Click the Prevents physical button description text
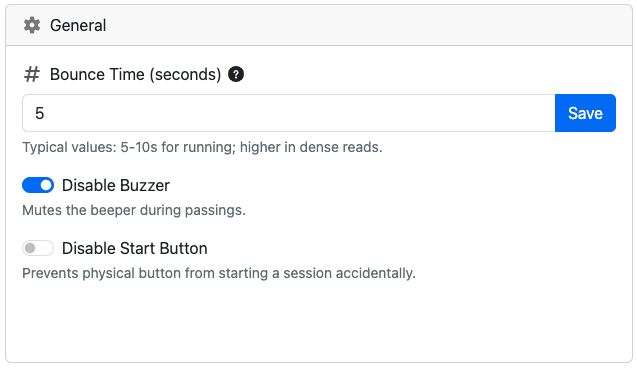 219,273
